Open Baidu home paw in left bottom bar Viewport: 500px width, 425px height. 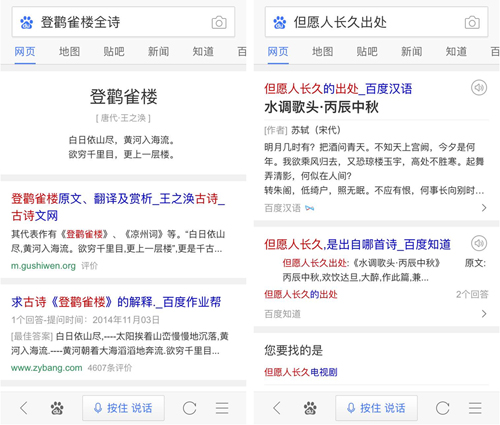57,408
